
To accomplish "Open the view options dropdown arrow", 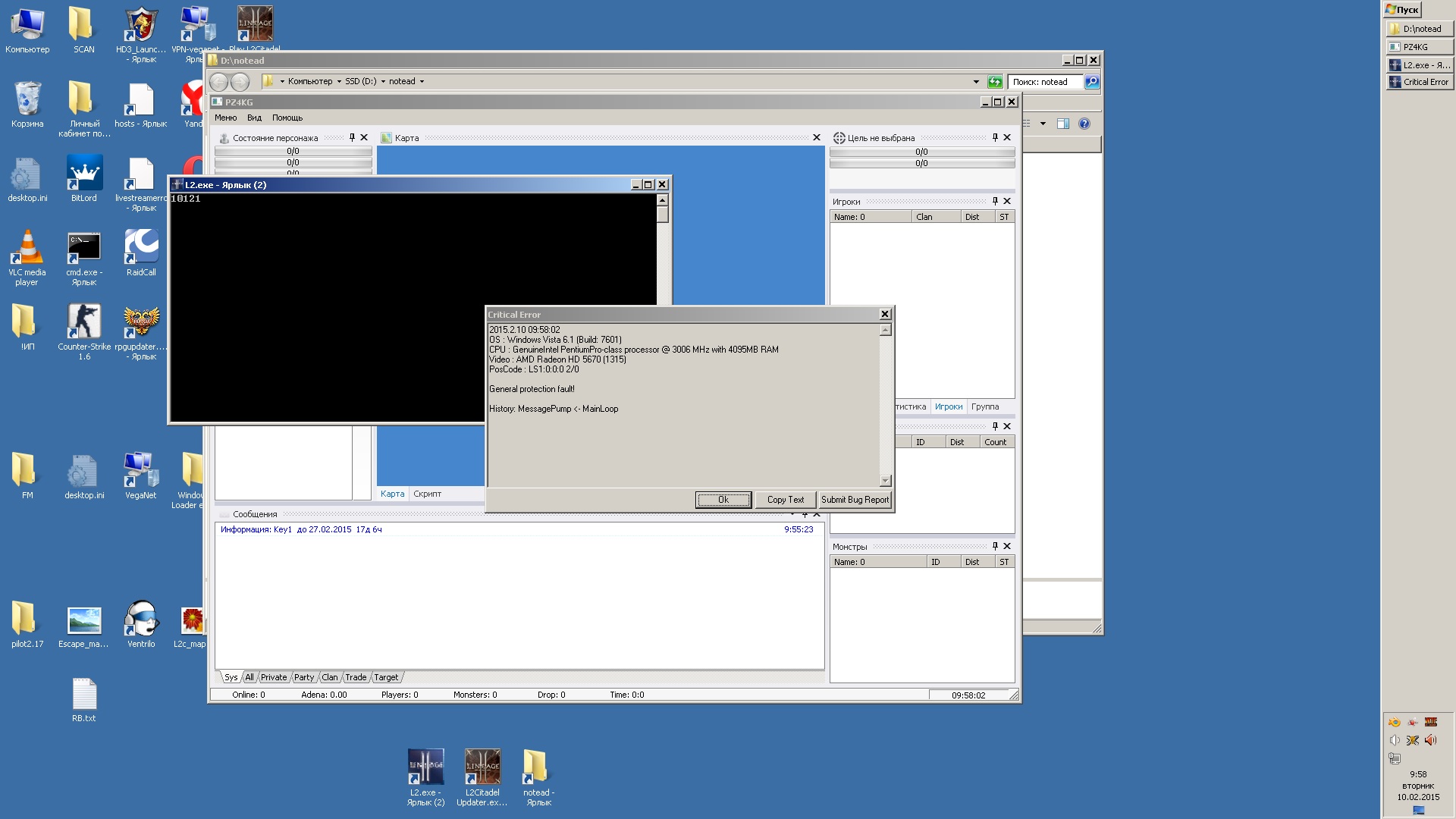I will [1043, 124].
